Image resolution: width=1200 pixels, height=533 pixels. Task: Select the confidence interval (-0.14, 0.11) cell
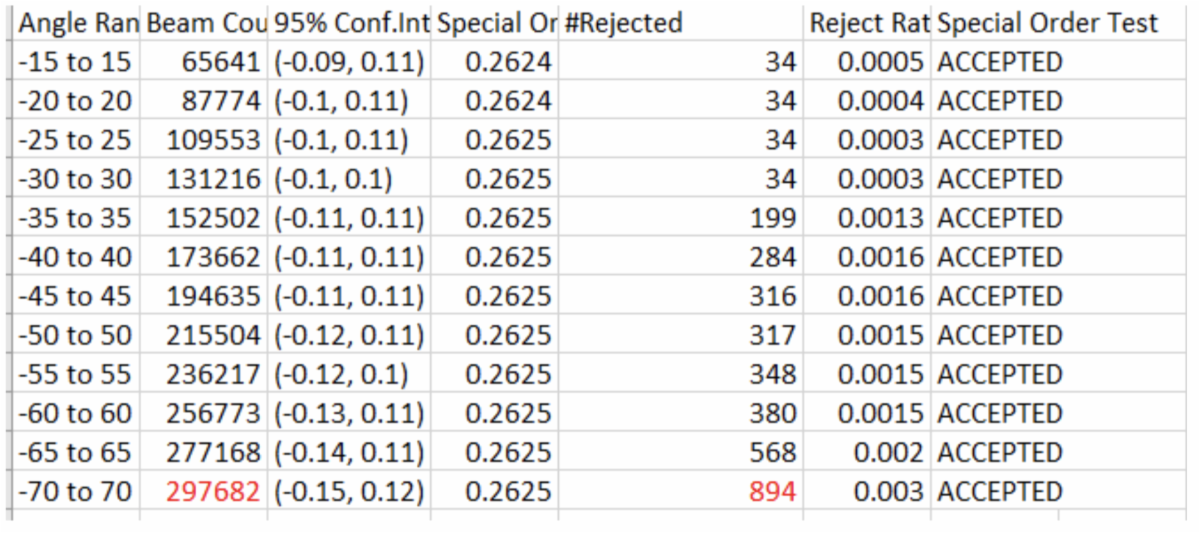[350, 452]
